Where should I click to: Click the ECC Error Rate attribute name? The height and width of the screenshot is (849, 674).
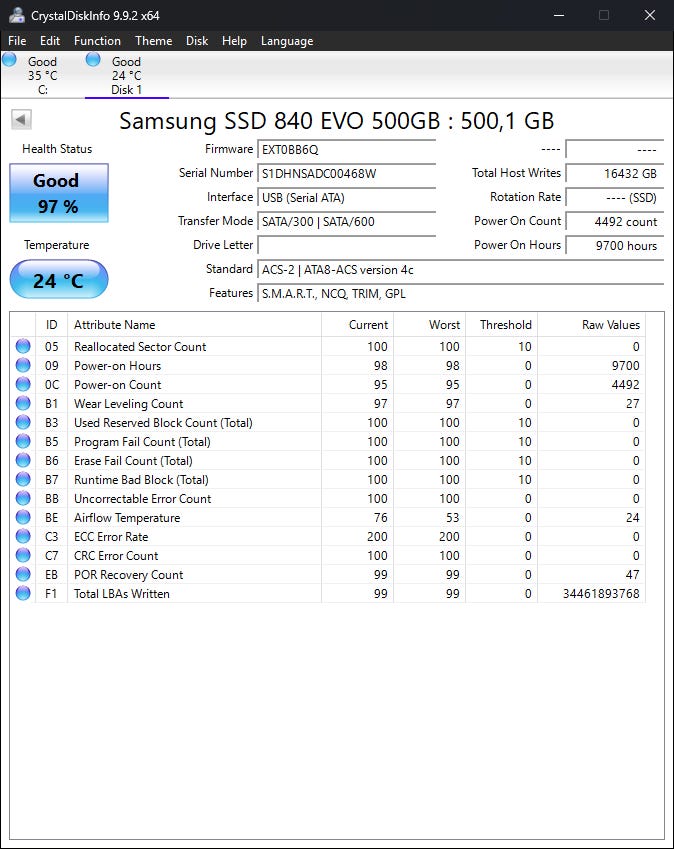point(111,537)
